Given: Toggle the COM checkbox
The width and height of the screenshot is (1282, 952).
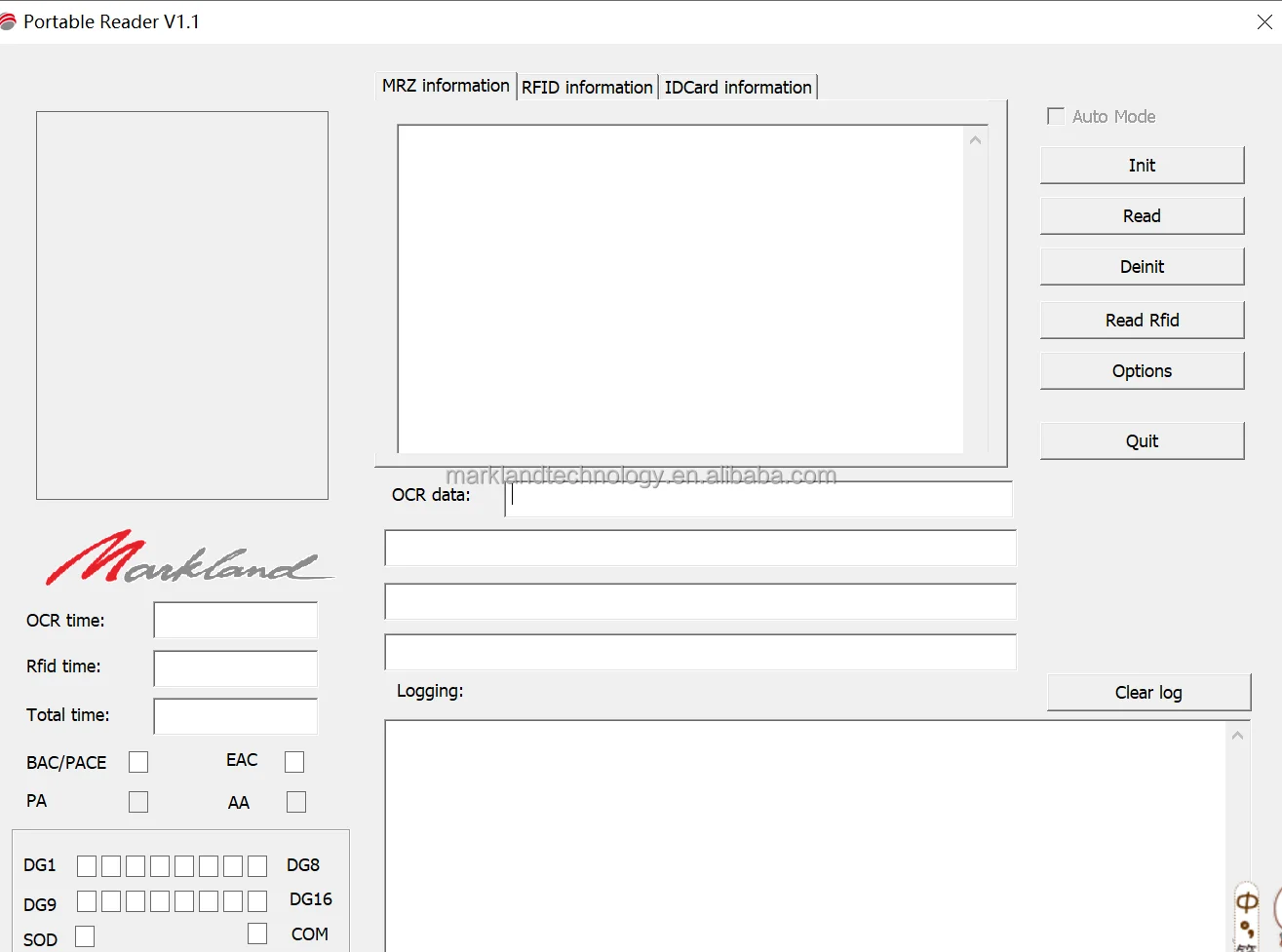Looking at the screenshot, I should click(257, 933).
